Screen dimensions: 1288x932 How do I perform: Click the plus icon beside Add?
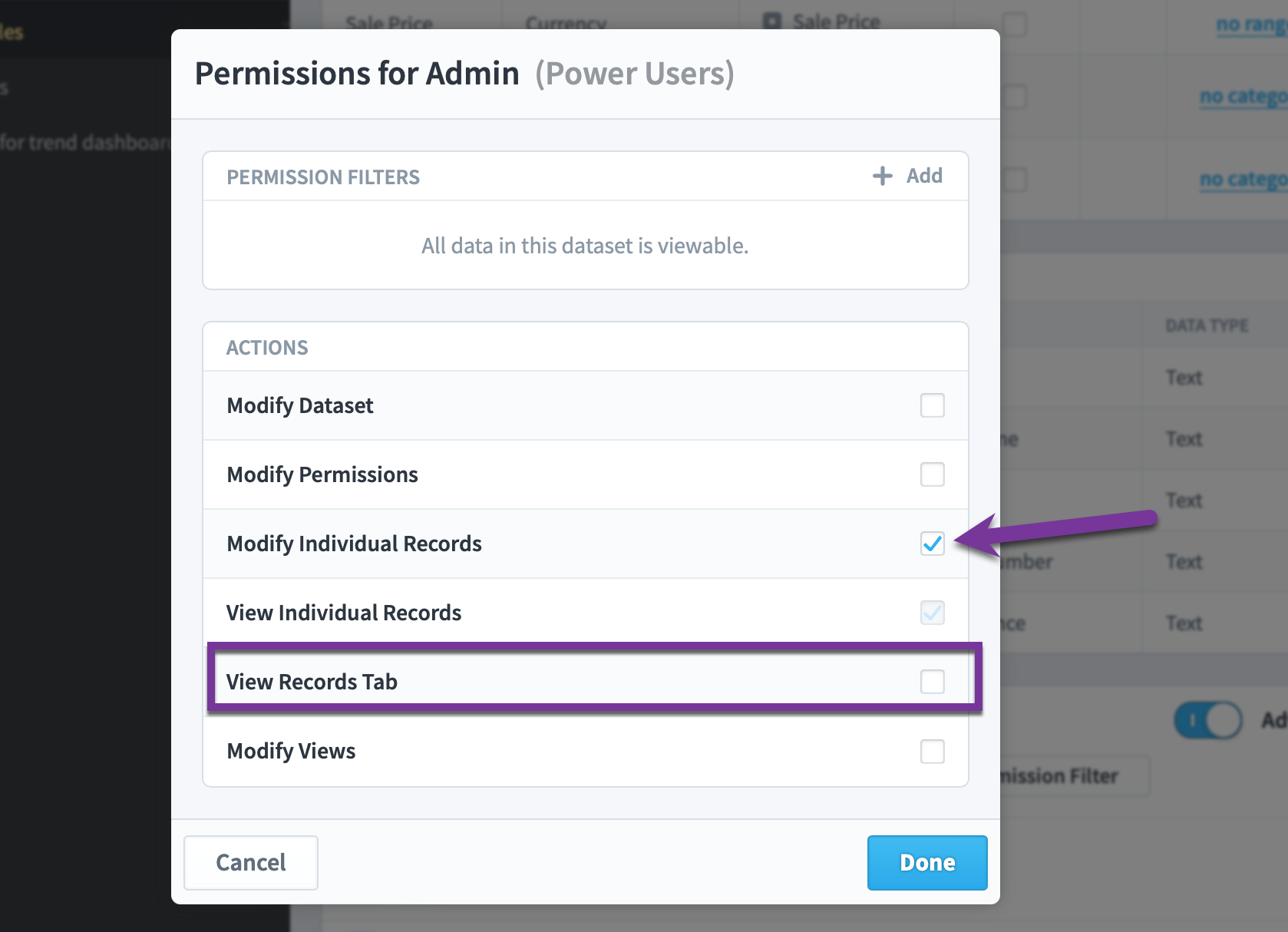coord(883,176)
